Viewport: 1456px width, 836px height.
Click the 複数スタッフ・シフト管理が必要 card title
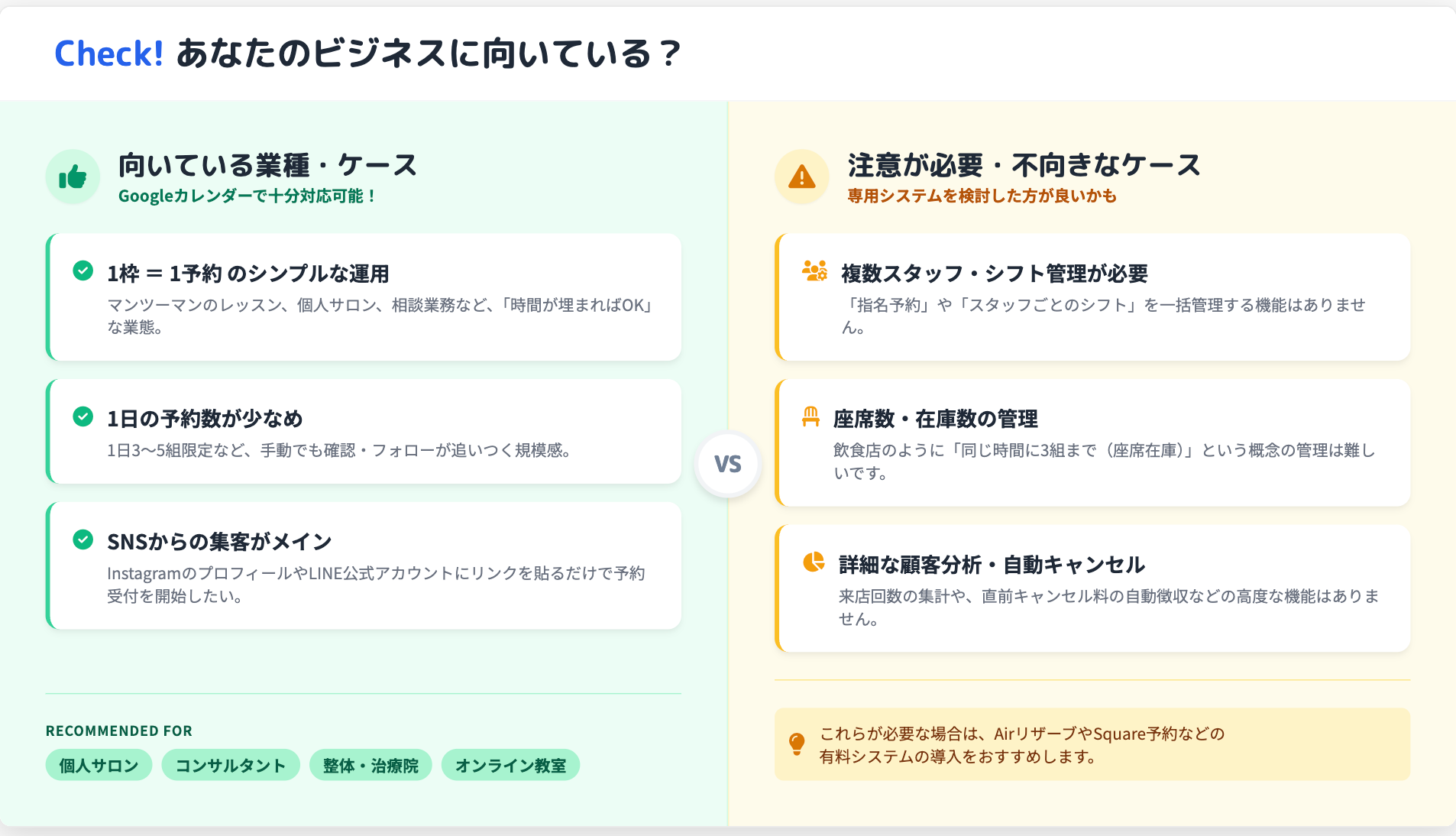tap(994, 274)
